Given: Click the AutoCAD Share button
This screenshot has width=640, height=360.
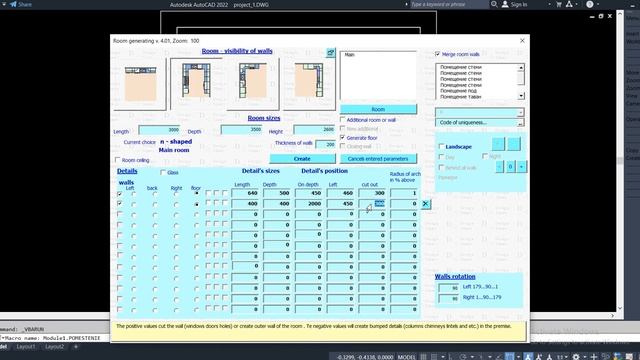Looking at the screenshot, I should click(x=21, y=4).
